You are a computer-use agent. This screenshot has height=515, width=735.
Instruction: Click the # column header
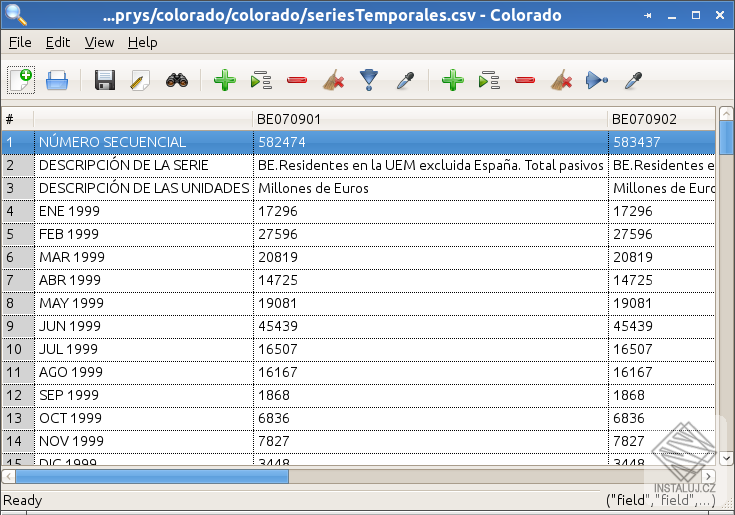click(x=18, y=119)
